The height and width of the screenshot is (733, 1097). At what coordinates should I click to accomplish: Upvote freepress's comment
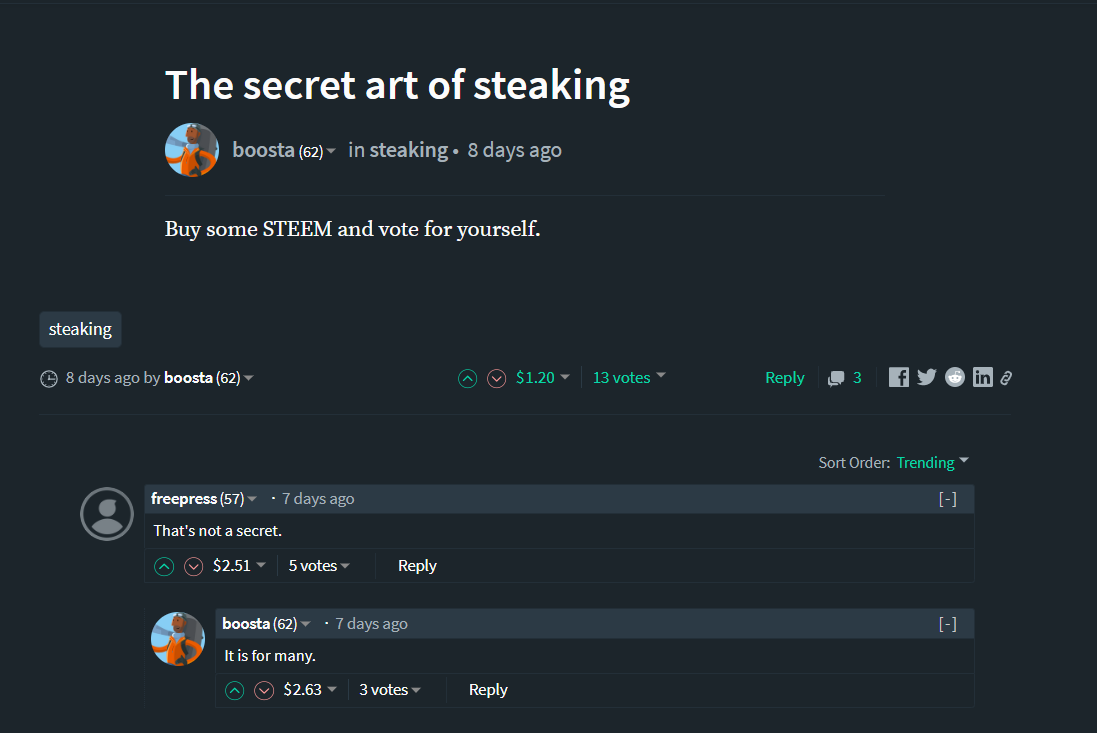[x=164, y=566]
